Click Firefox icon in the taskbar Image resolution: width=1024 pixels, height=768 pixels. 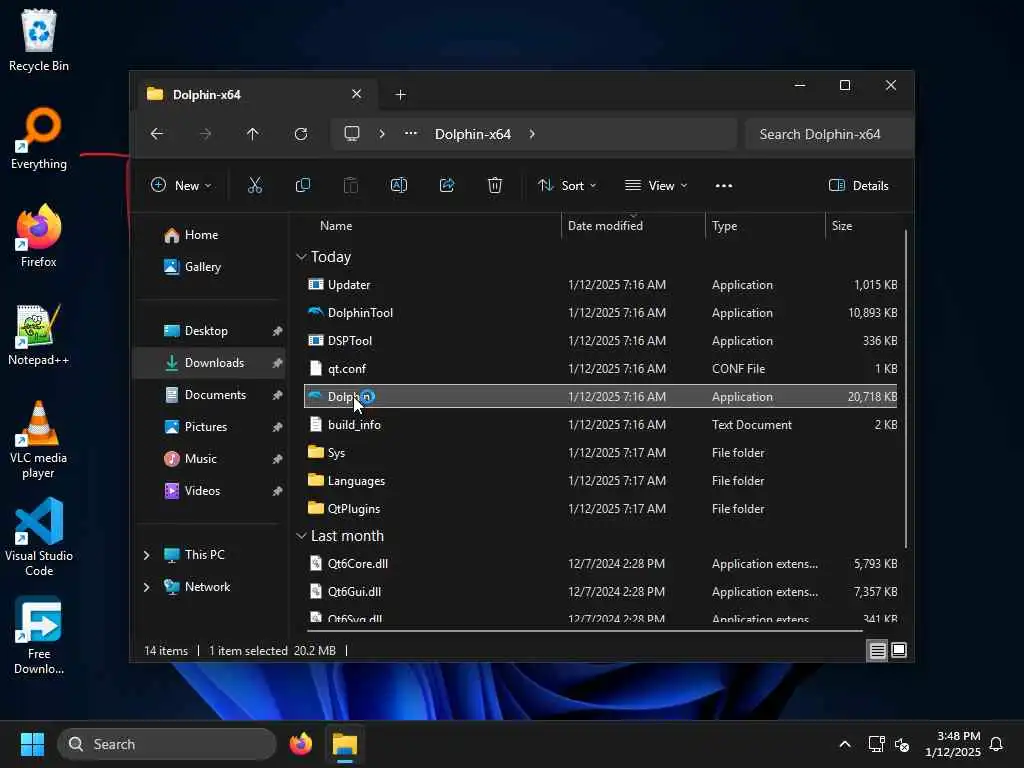click(300, 744)
